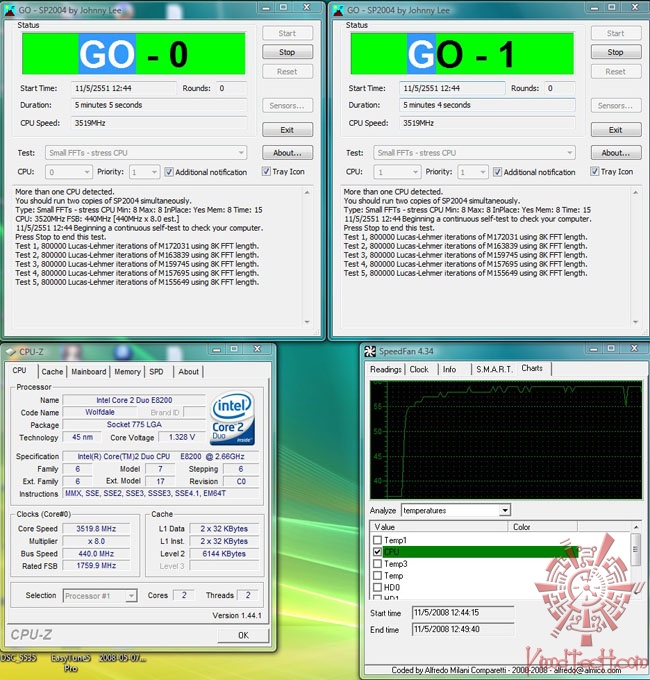This screenshot has width=650, height=680.
Task: Open the Test dropdown in left SP2004 window
Action: coord(146,153)
